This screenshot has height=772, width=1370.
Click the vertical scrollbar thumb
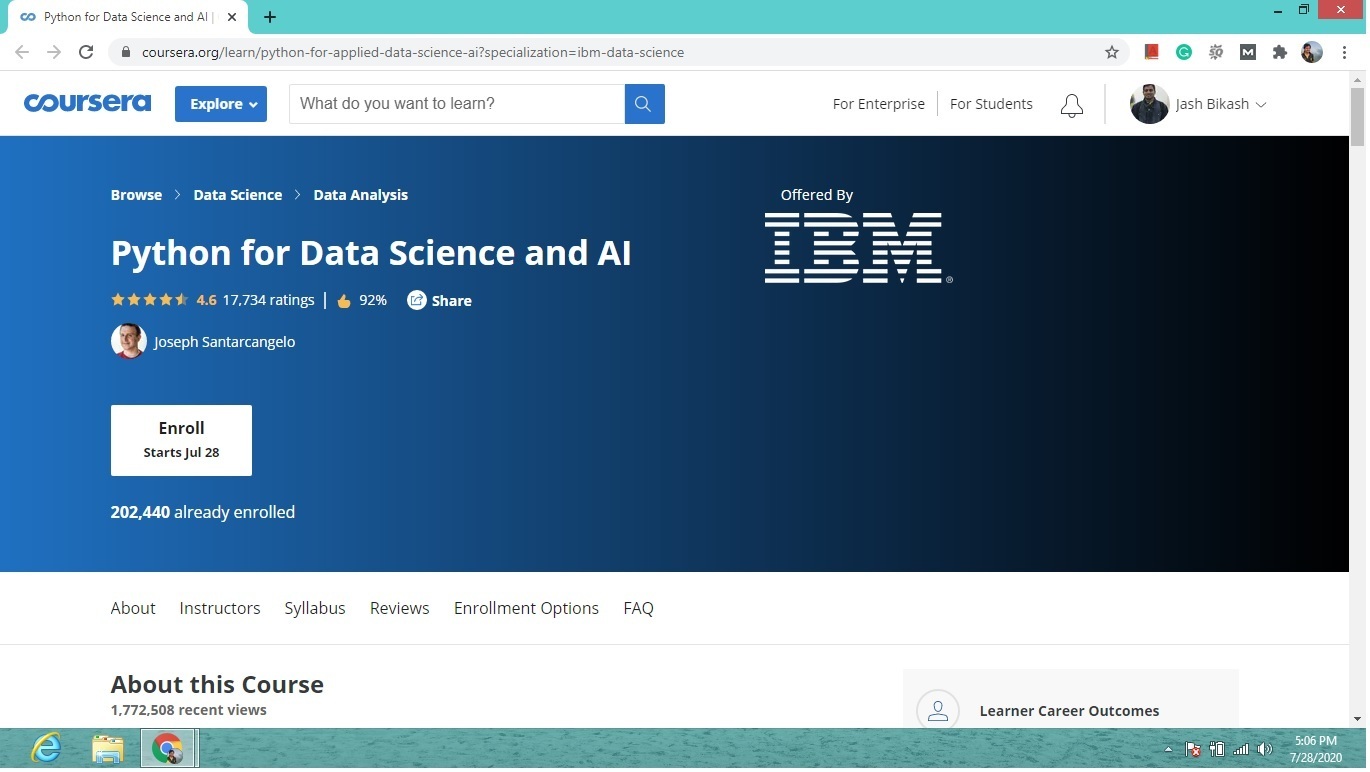point(1358,117)
